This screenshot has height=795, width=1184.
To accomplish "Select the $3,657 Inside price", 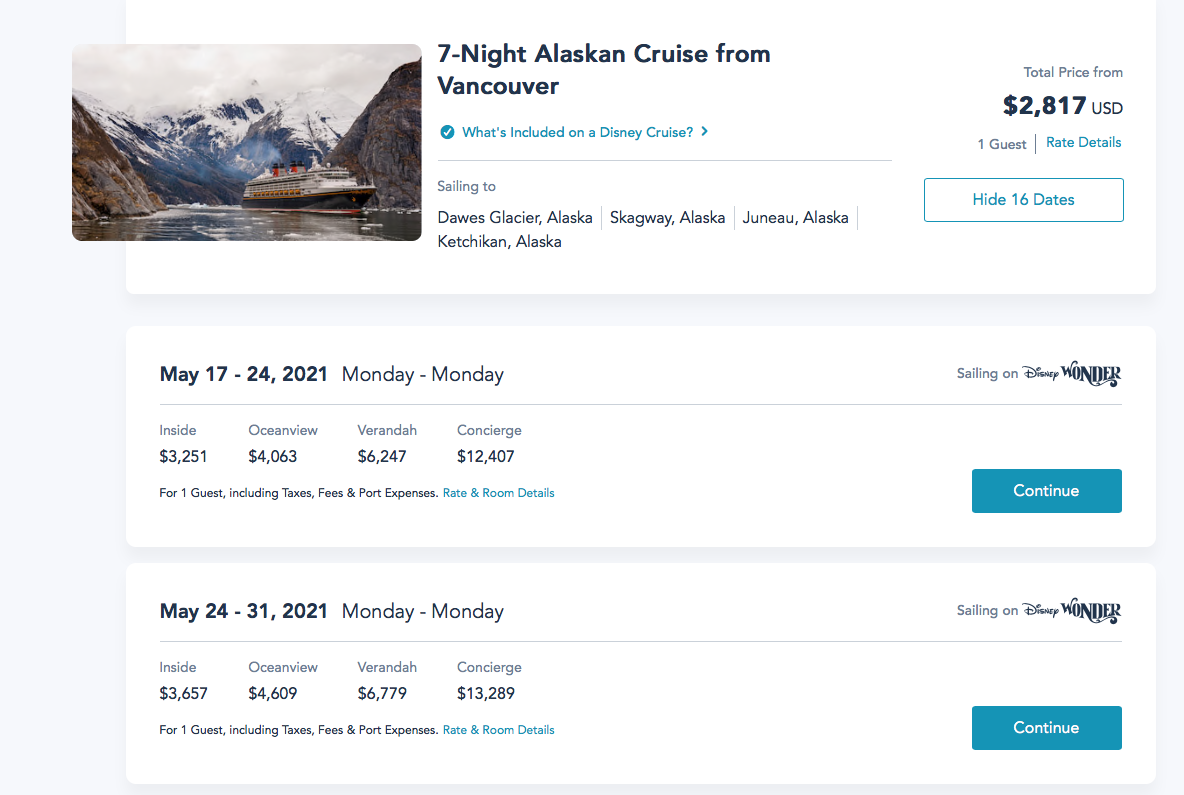I will 184,693.
